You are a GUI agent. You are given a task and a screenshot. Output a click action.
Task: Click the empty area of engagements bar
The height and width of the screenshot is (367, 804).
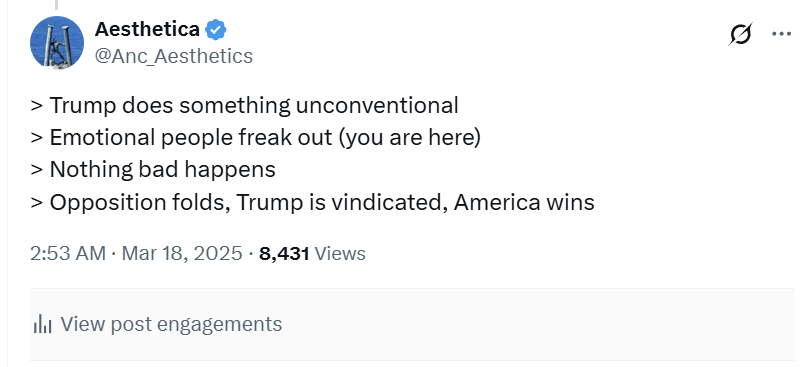[538, 324]
